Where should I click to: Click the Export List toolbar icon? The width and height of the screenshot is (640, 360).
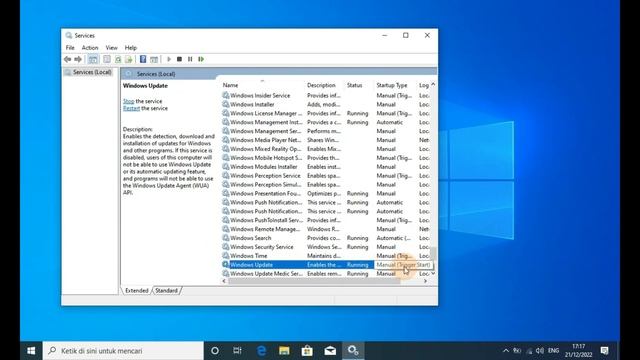pos(129,59)
